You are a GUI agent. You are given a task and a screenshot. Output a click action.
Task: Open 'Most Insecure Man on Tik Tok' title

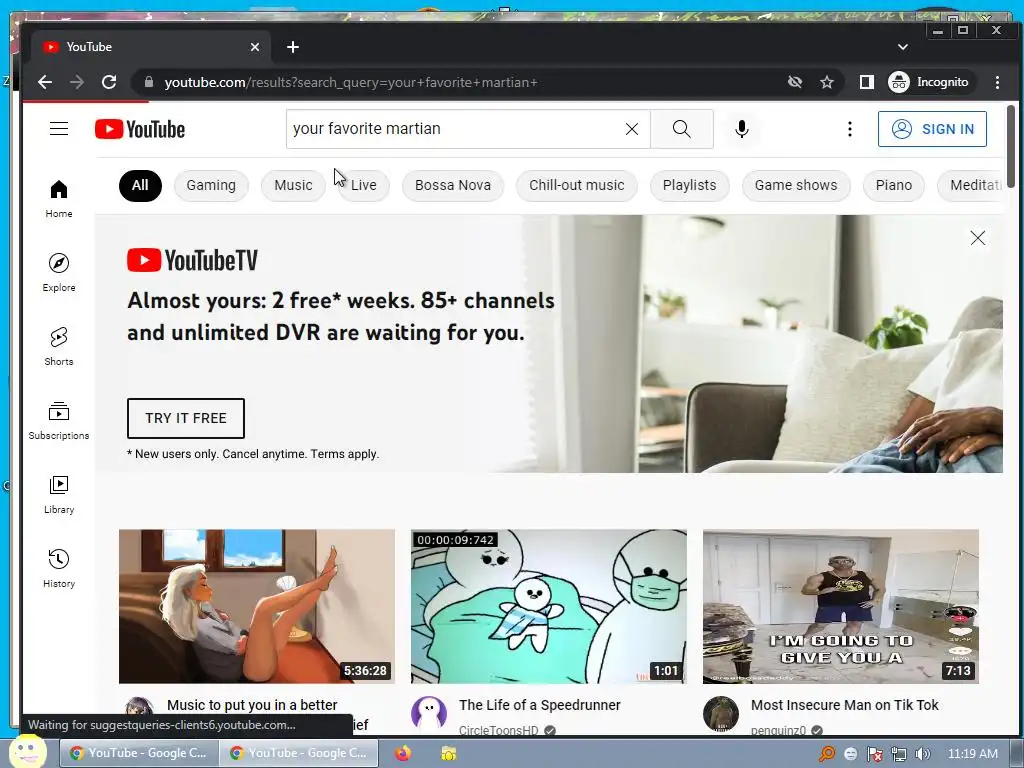(844, 705)
